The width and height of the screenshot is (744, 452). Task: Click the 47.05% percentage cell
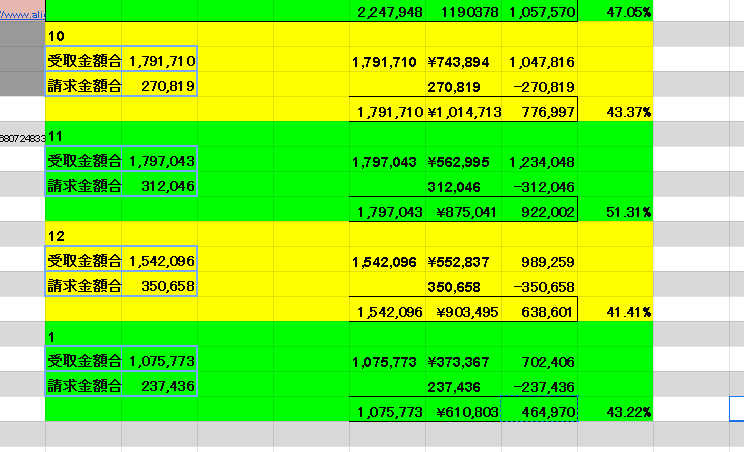tap(615, 11)
